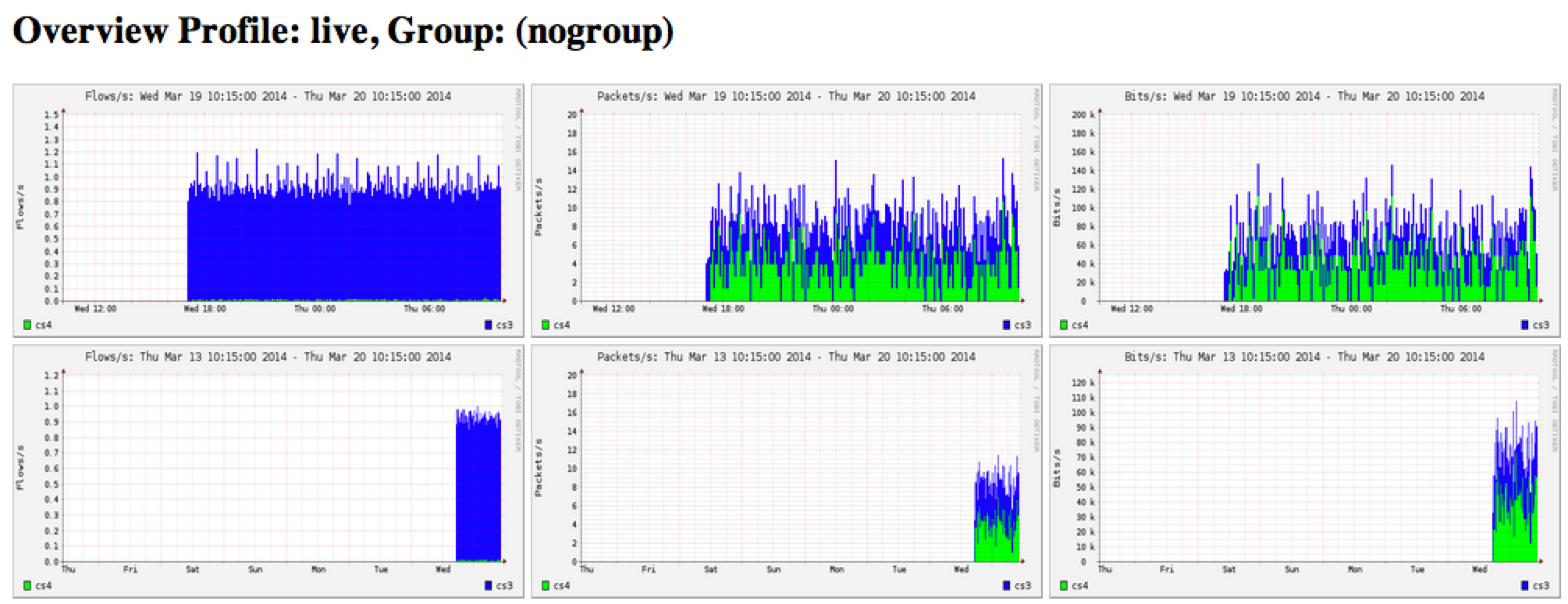Click green cs4 swatch in daily Flows/s legend
This screenshot has width=1568, height=604.
pyautogui.click(x=27, y=325)
